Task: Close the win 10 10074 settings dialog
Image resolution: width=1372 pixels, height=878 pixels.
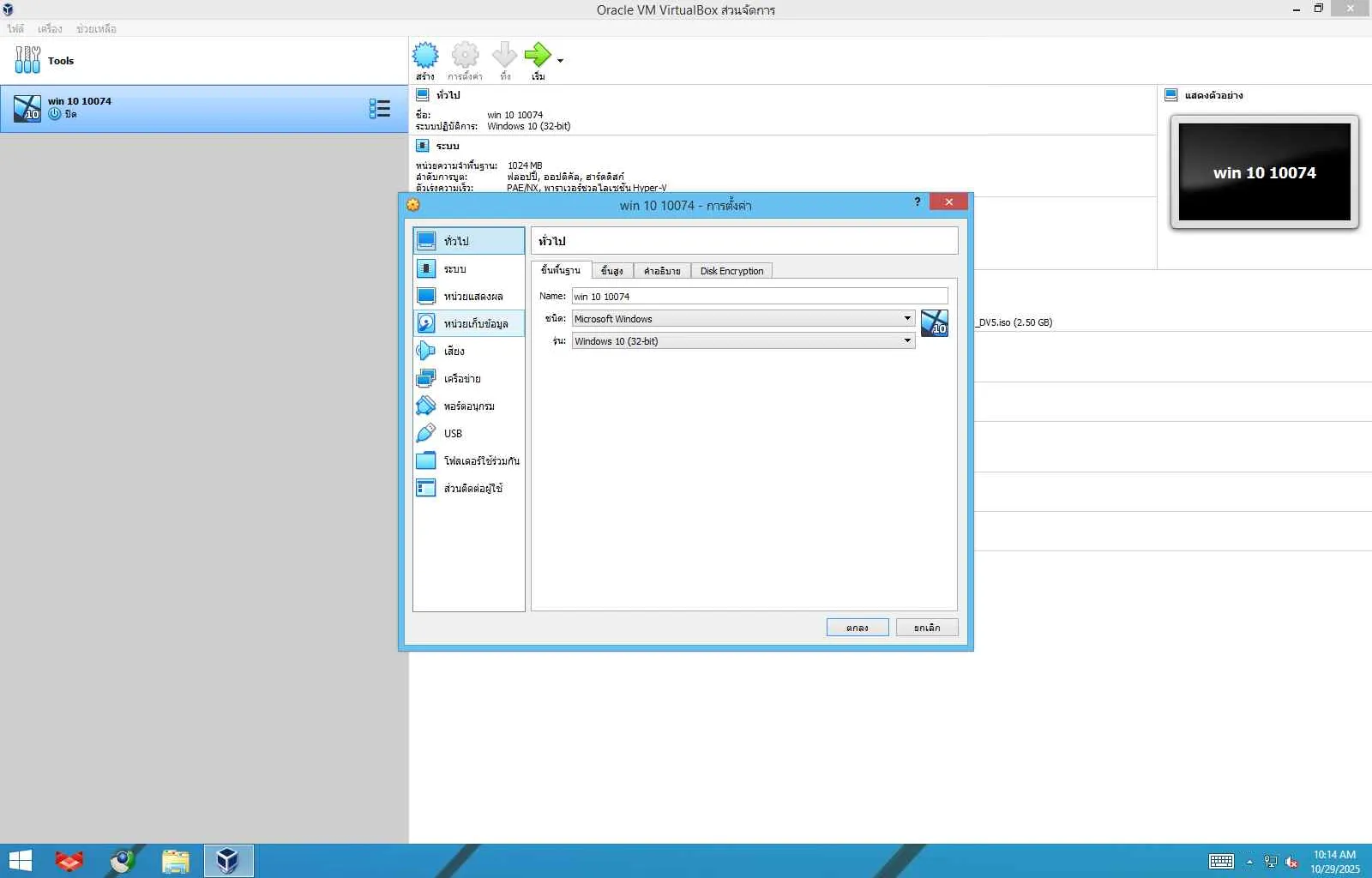Action: pos(948,201)
